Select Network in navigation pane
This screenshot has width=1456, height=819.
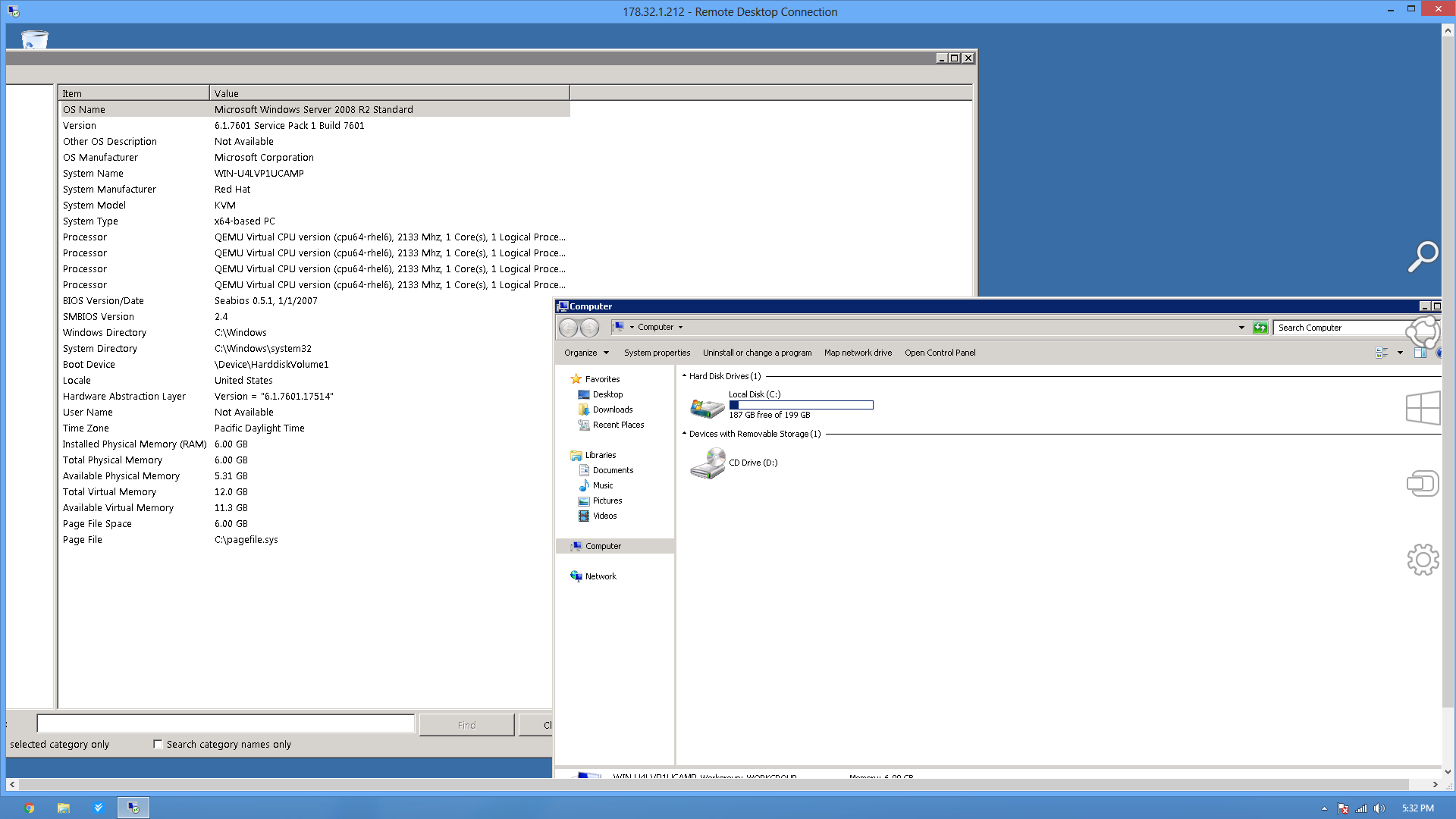[601, 576]
